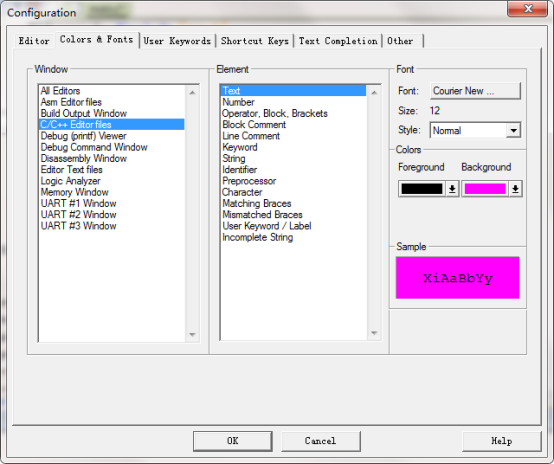554x464 pixels.
Task: Select All Editors in Window list
Action: click(x=112, y=91)
